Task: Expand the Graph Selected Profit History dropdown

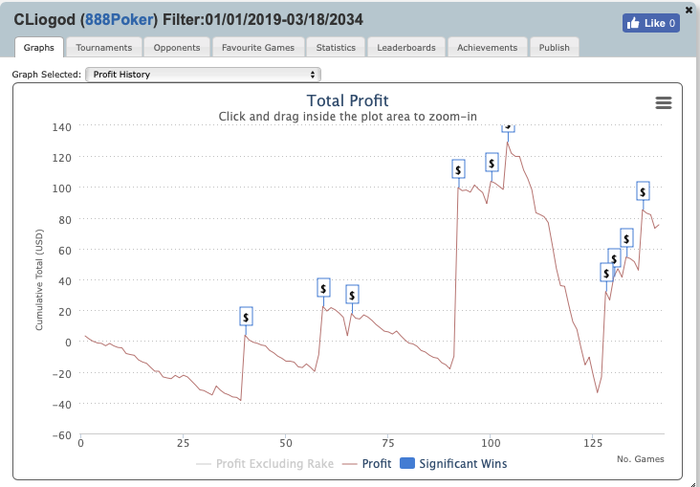Action: pos(203,75)
